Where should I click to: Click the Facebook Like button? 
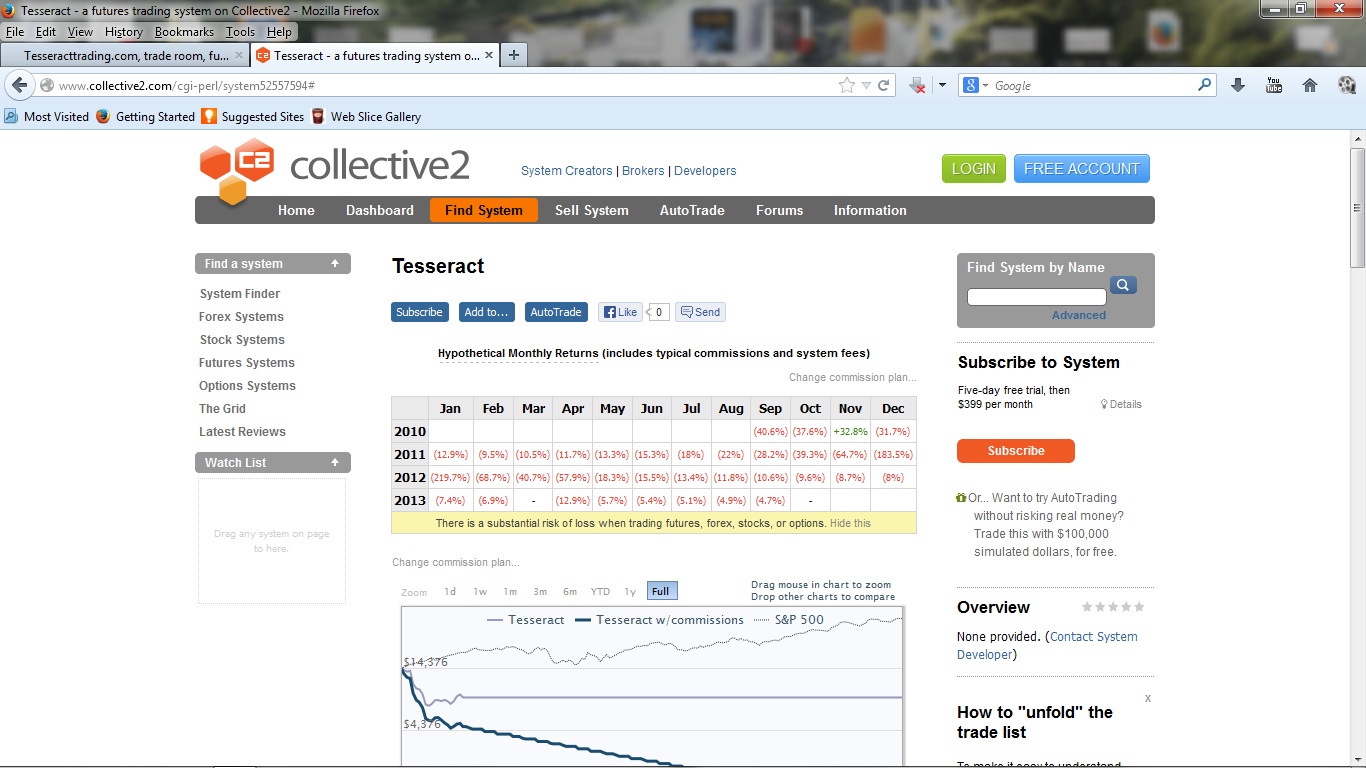coord(620,312)
